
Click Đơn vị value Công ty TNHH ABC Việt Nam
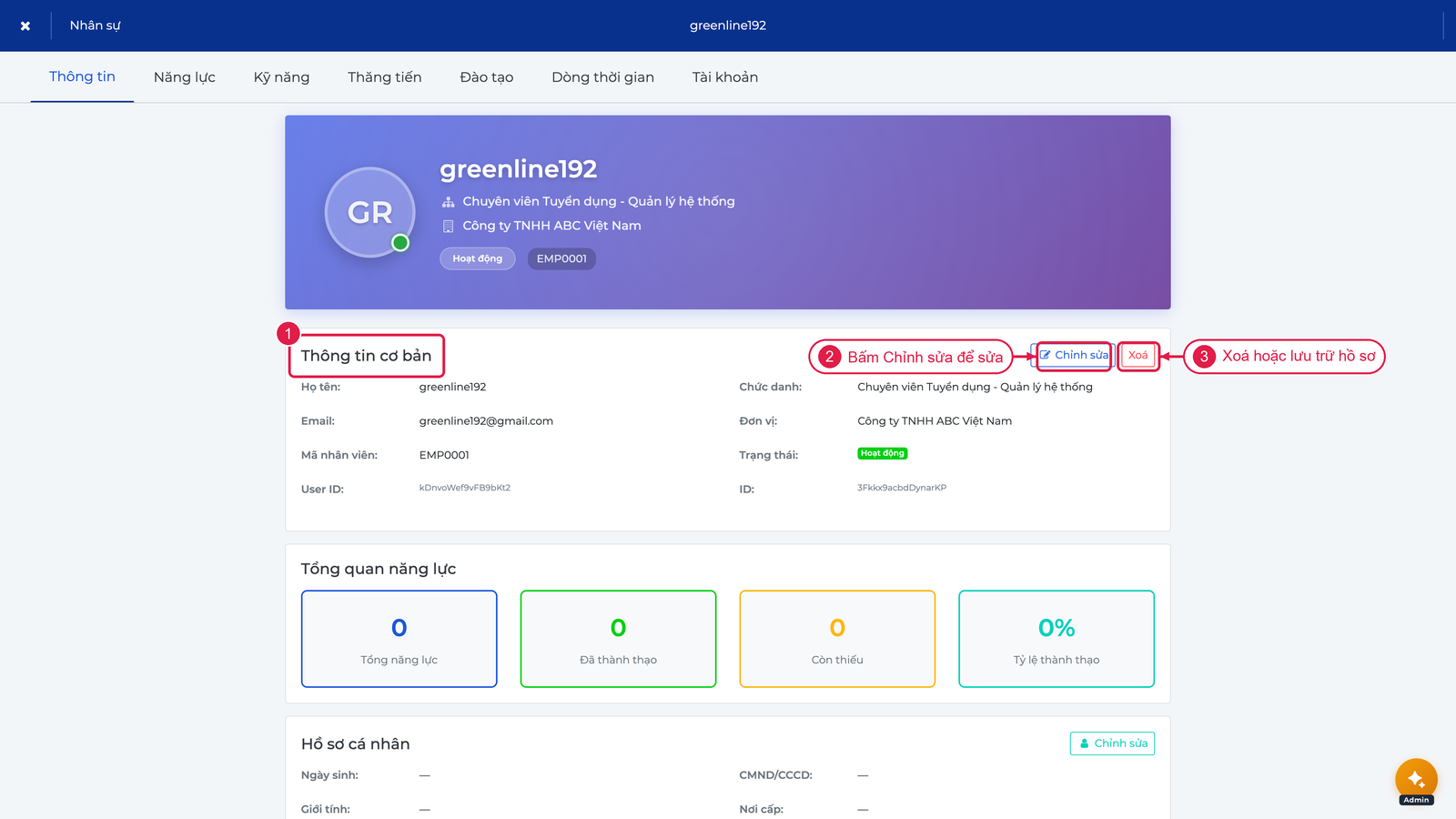pos(935,421)
